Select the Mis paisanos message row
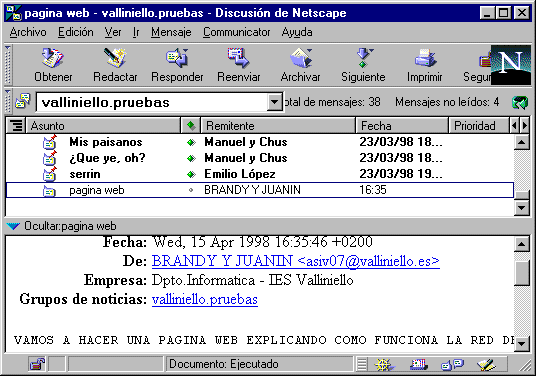This screenshot has width=536, height=376. click(260, 142)
